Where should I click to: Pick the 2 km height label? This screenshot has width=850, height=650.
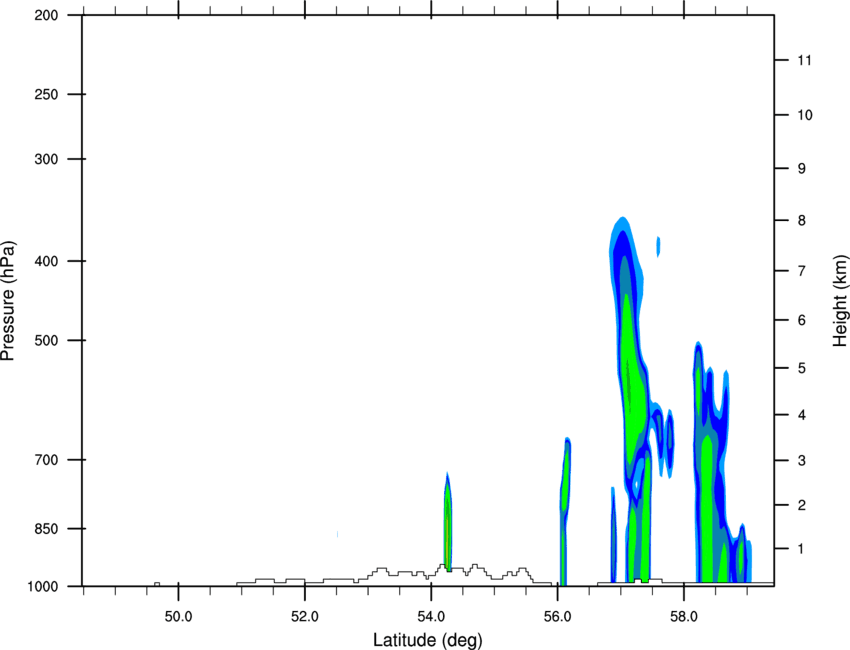802,505
